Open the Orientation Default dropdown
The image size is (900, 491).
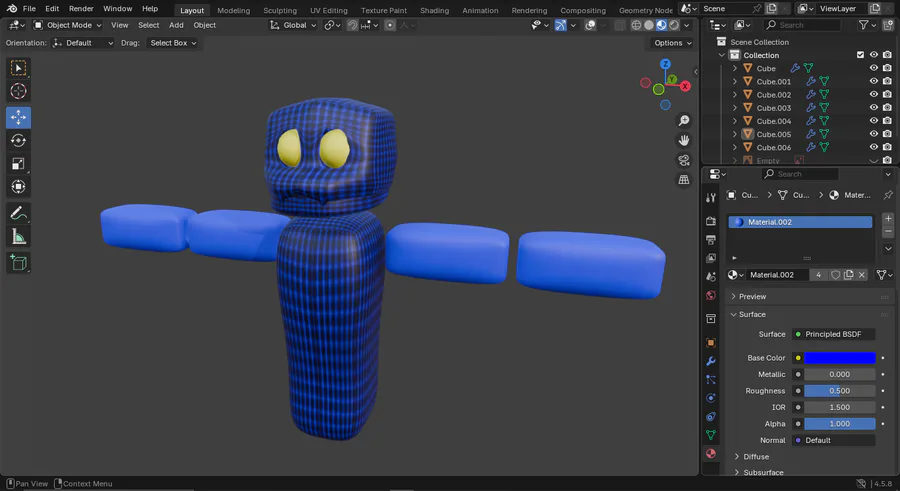(x=83, y=43)
